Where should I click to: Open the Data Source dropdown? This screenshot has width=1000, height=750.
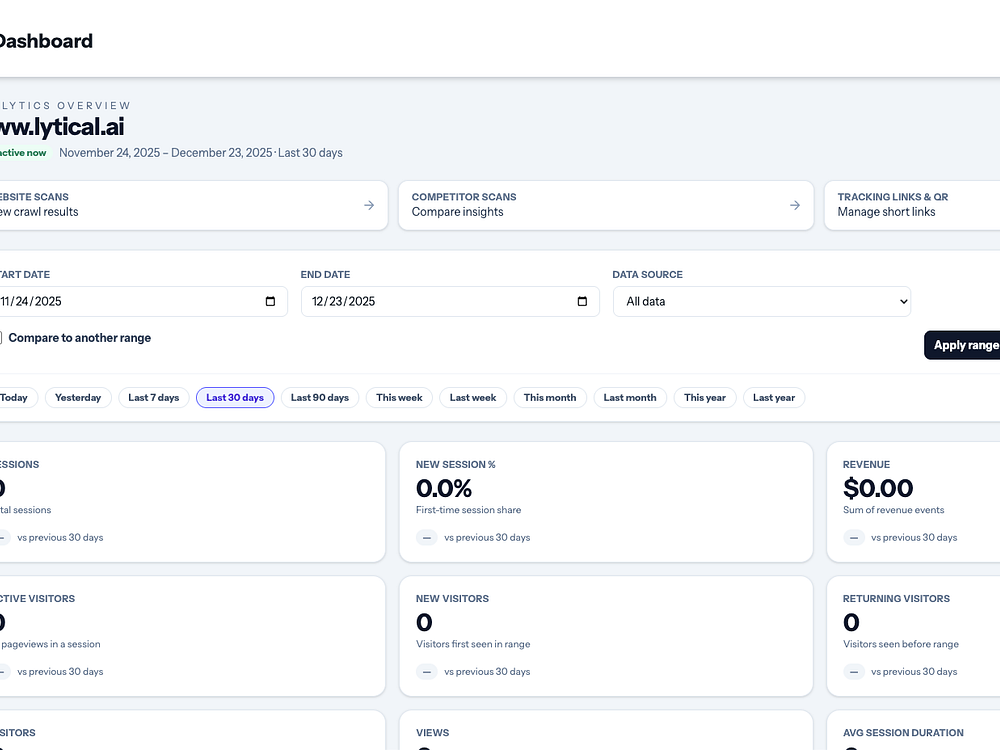point(762,302)
